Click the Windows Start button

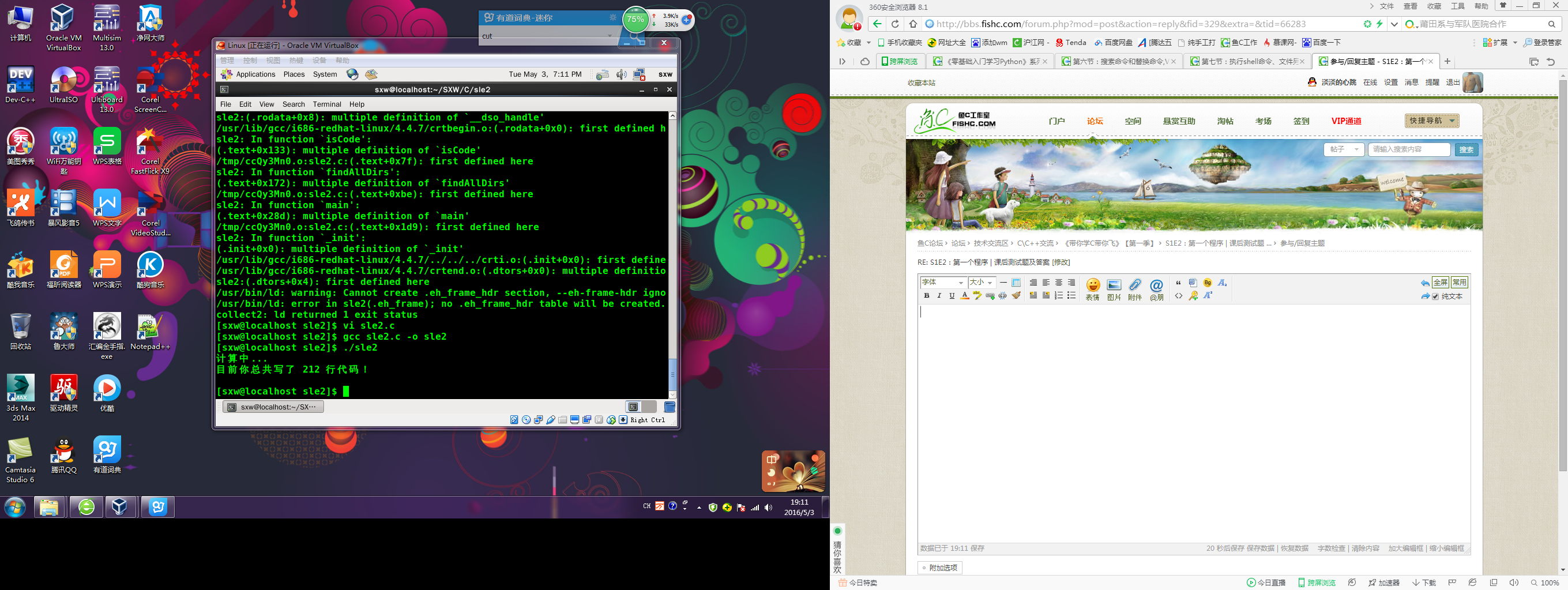point(15,506)
